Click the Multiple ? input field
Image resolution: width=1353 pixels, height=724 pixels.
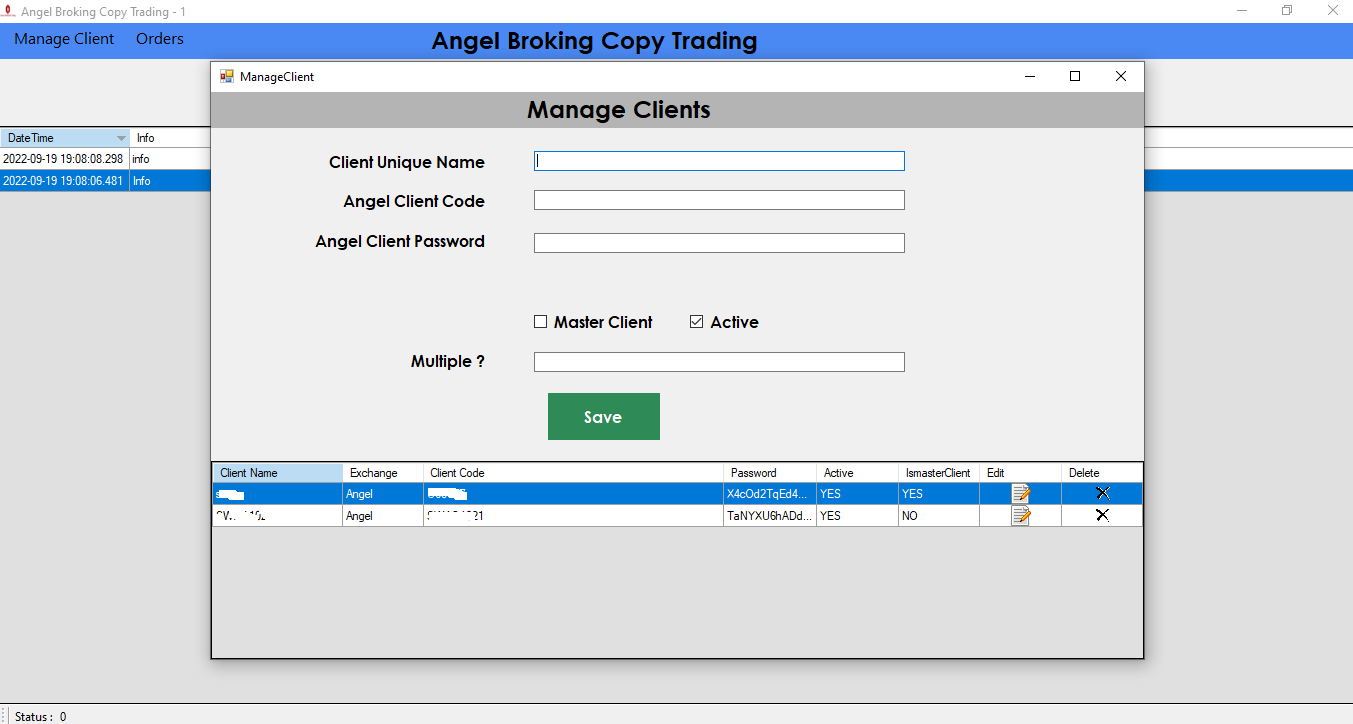[719, 362]
